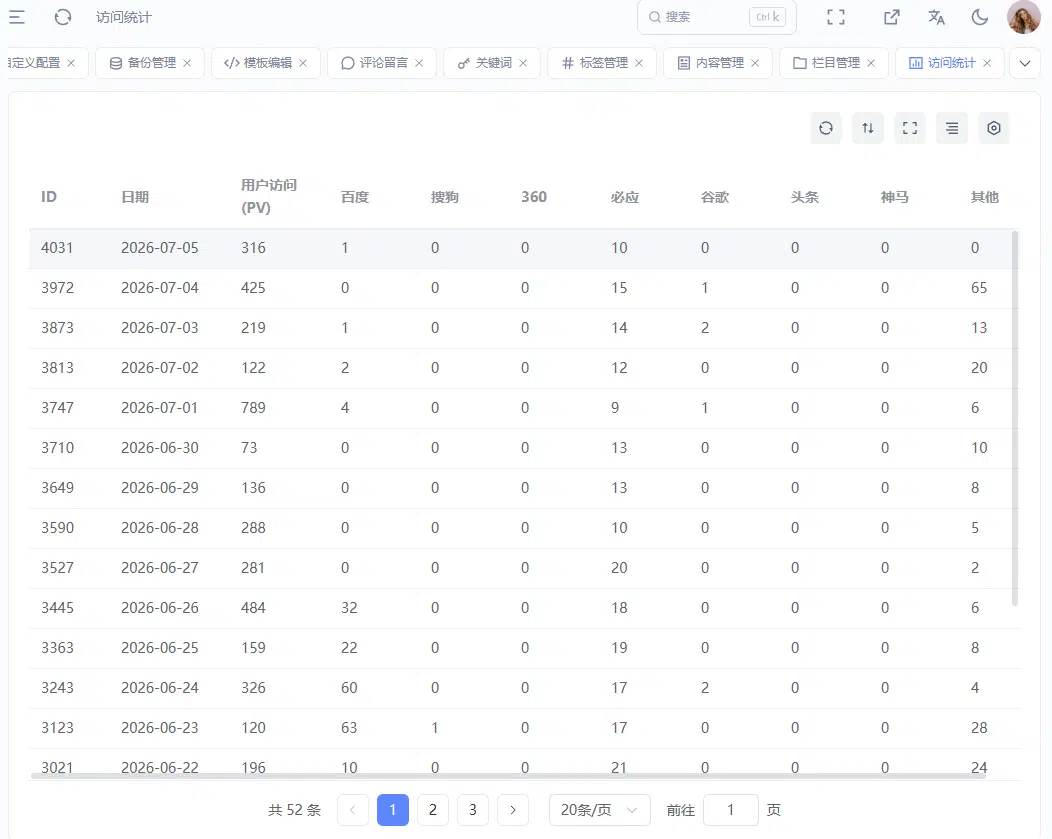This screenshot has height=839, width=1052.
Task: Close the 访问统计 tab
Action: click(988, 63)
